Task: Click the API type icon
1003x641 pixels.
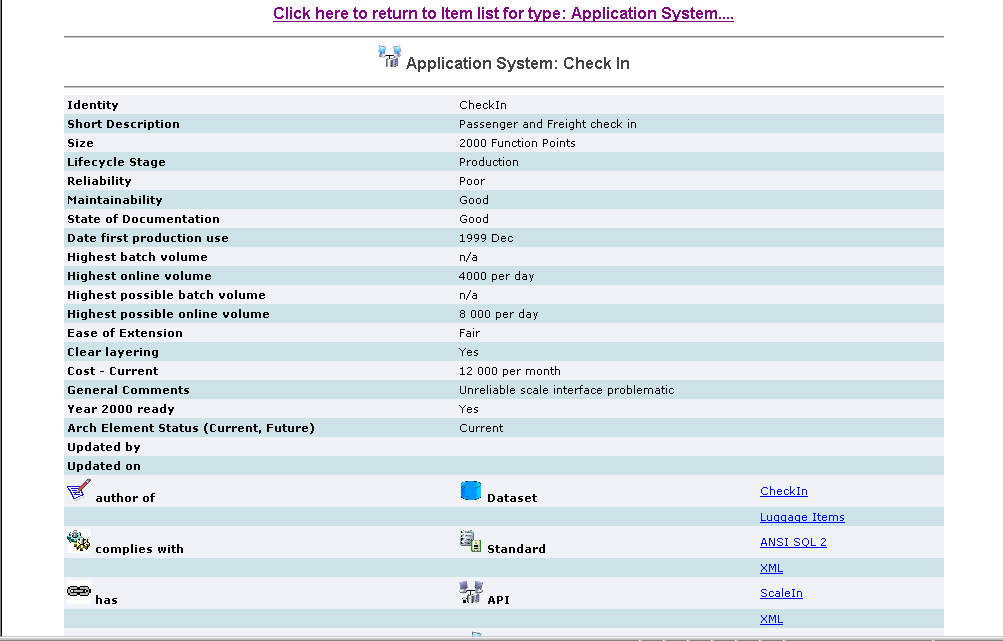Action: pyautogui.click(x=471, y=593)
